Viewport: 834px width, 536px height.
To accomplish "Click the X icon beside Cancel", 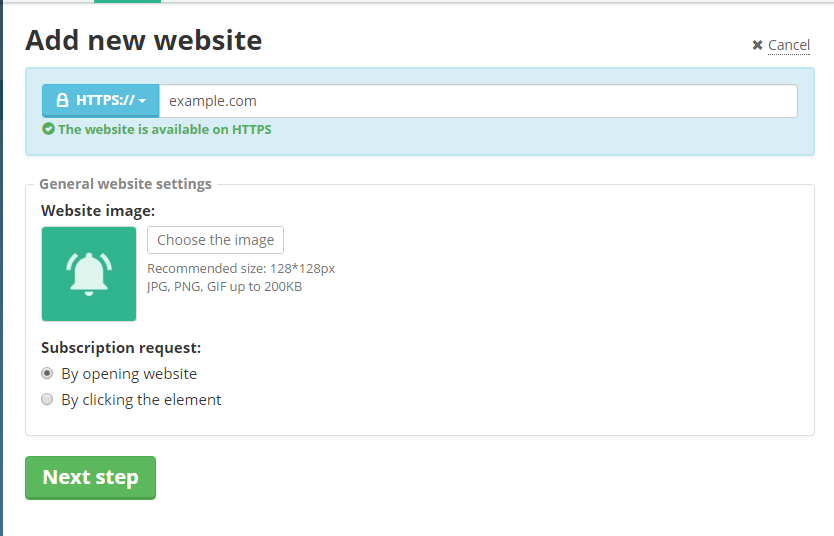I will [x=757, y=45].
